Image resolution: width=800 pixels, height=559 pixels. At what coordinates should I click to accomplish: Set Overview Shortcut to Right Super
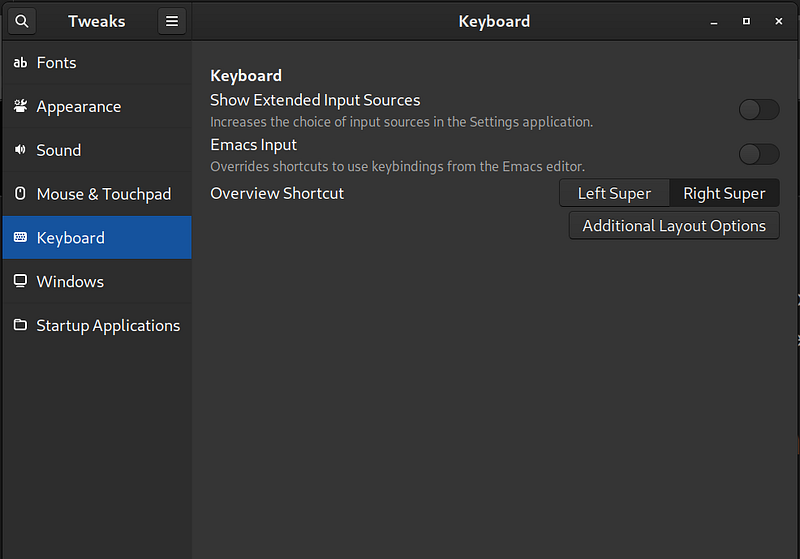pos(724,193)
